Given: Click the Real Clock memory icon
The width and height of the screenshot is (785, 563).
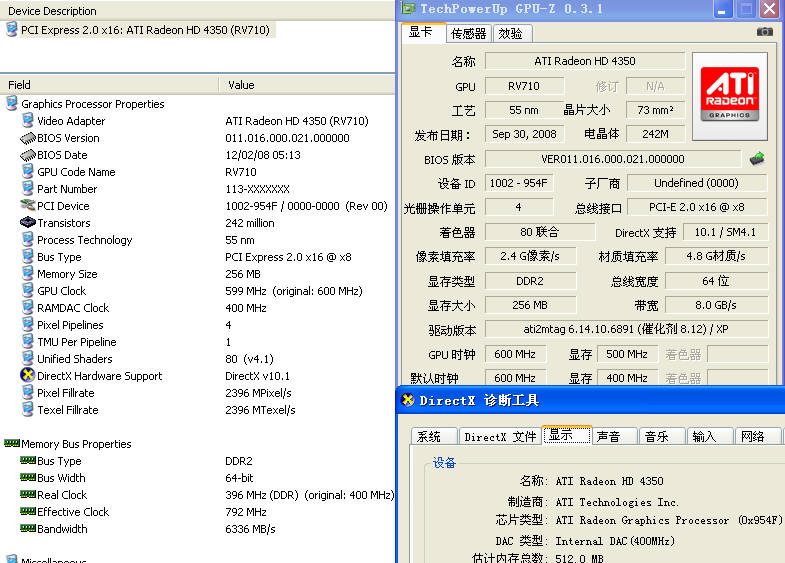Looking at the screenshot, I should tap(28, 494).
